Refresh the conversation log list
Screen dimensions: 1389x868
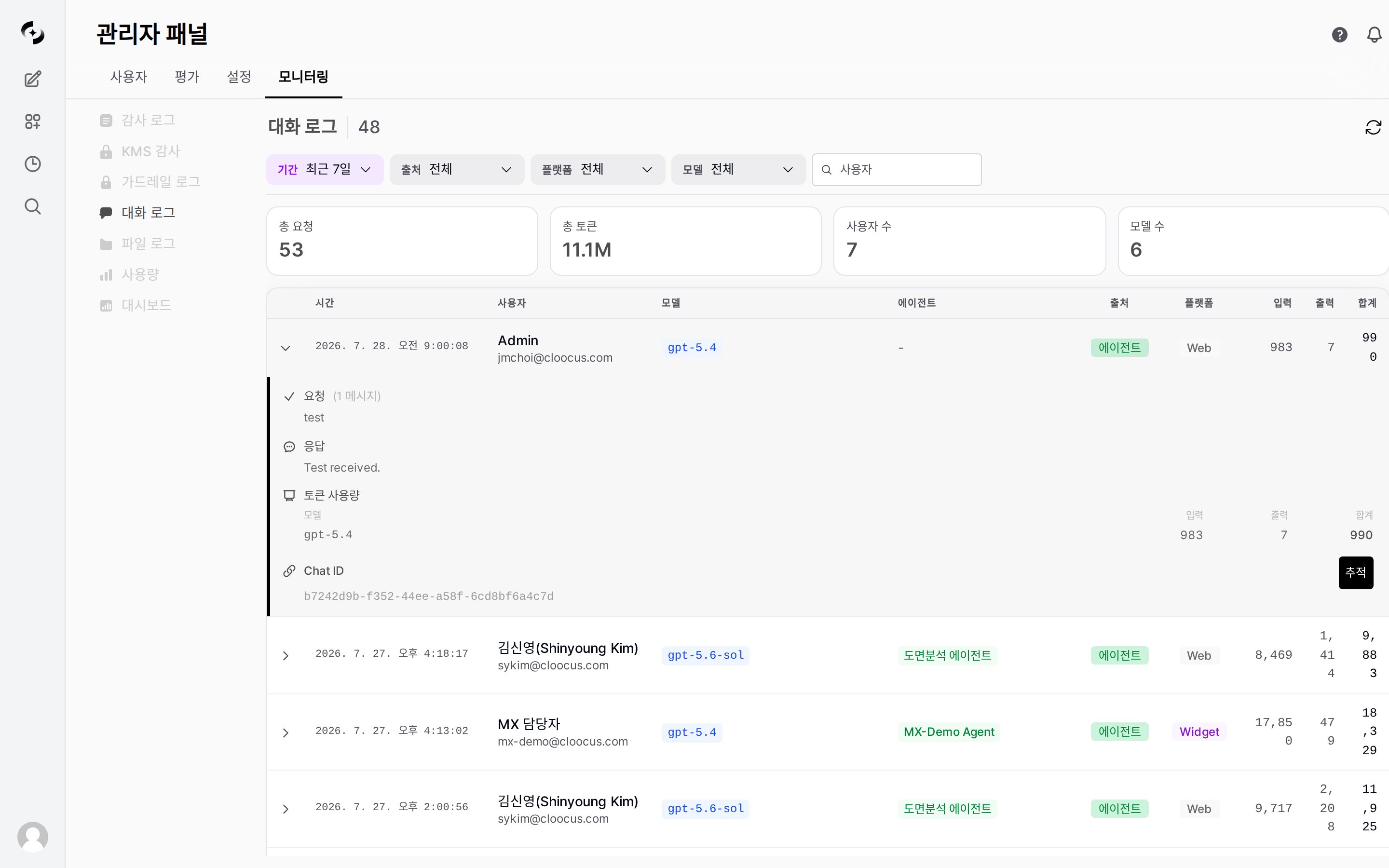pyautogui.click(x=1373, y=127)
